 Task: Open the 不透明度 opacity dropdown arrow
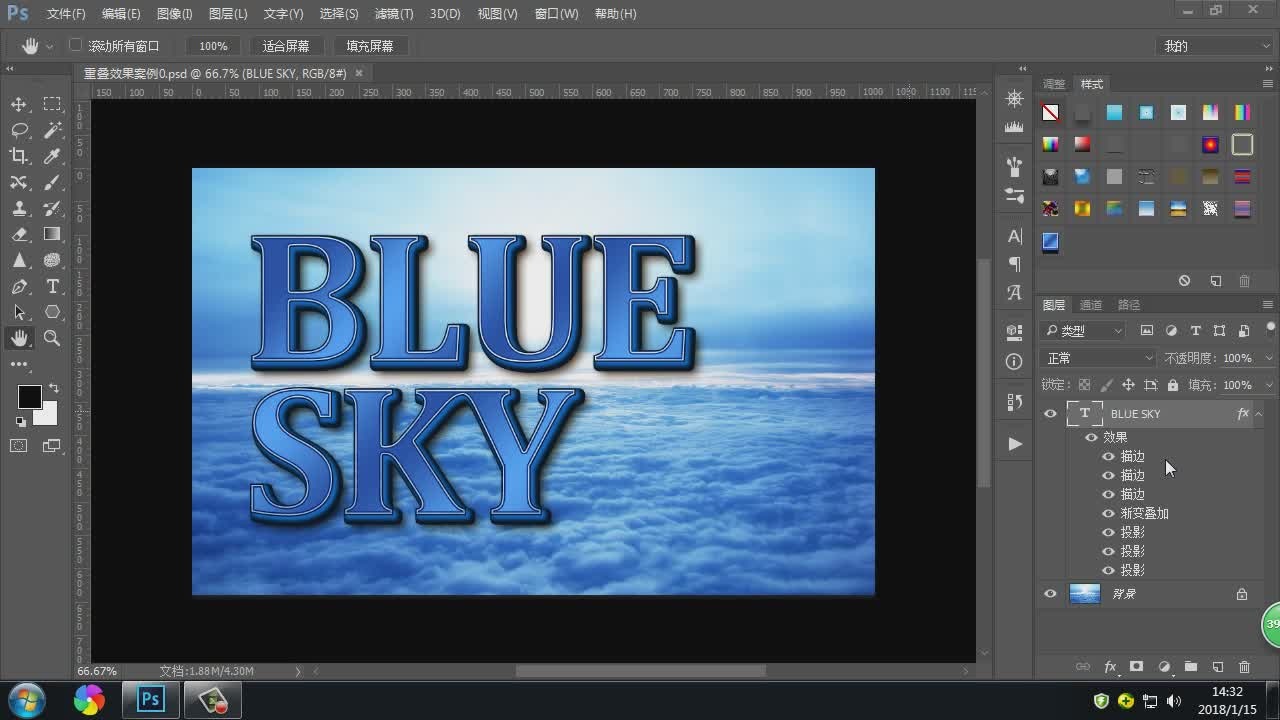[1269, 358]
